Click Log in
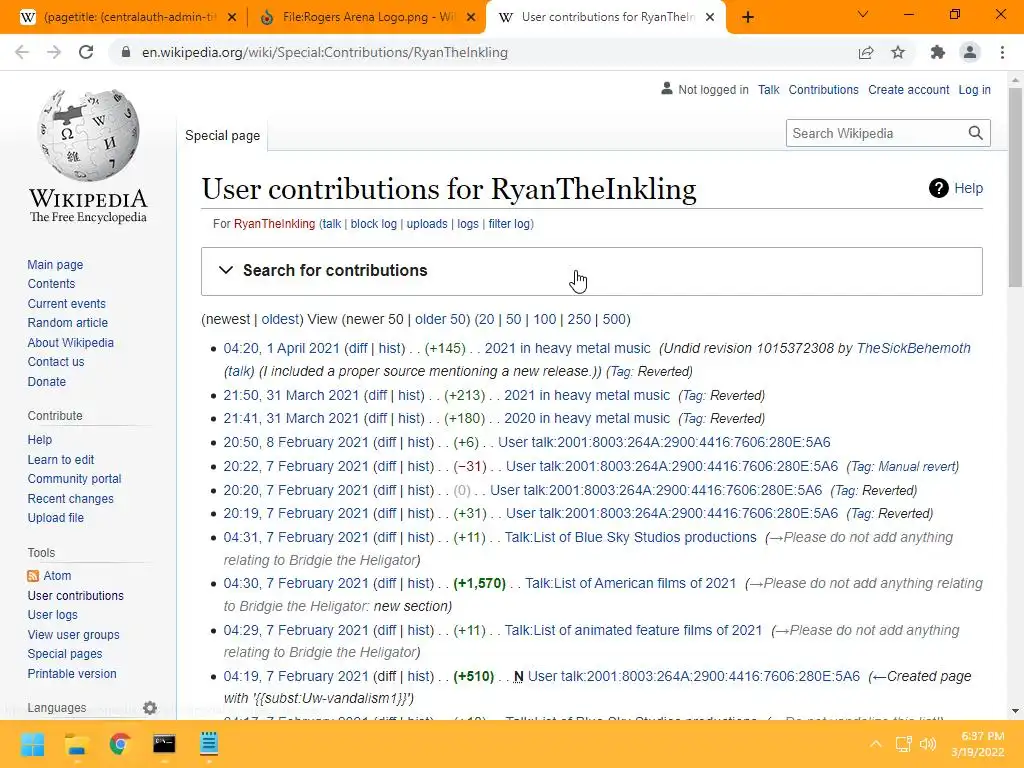 point(974,89)
